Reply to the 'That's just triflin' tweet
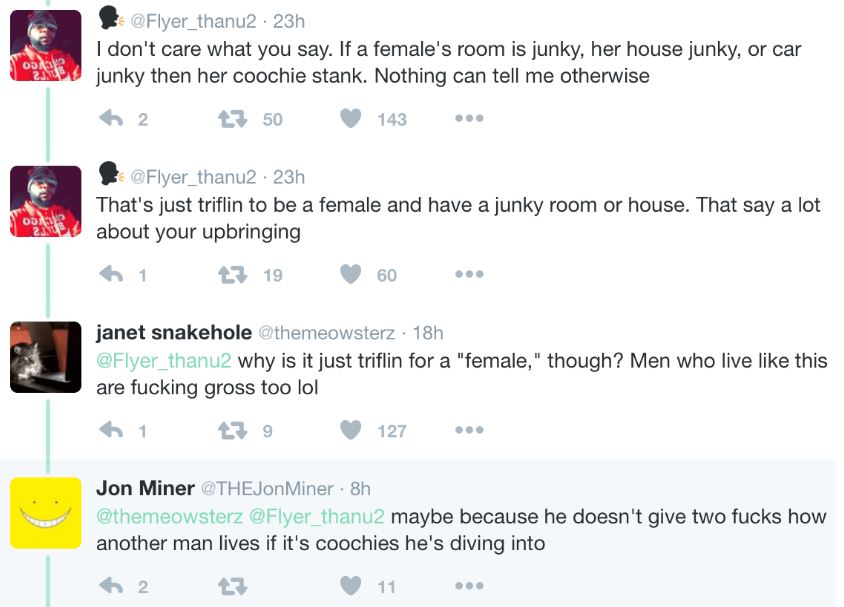 [x=112, y=275]
